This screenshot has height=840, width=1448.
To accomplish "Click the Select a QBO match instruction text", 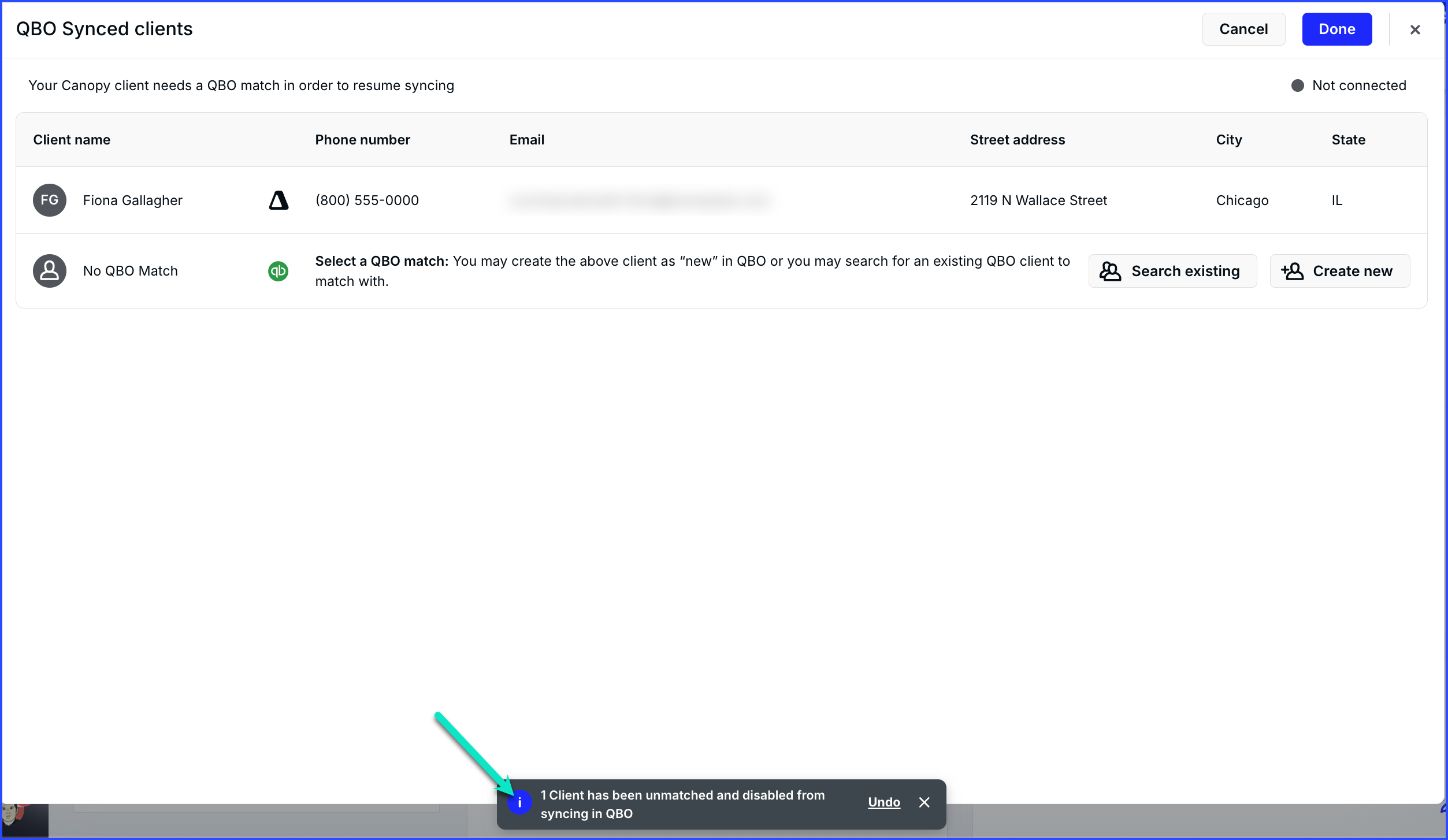I will [x=692, y=271].
